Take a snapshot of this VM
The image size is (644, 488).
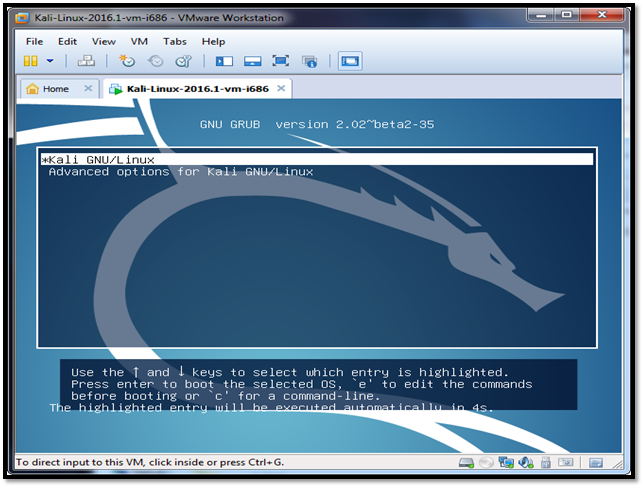[128, 61]
